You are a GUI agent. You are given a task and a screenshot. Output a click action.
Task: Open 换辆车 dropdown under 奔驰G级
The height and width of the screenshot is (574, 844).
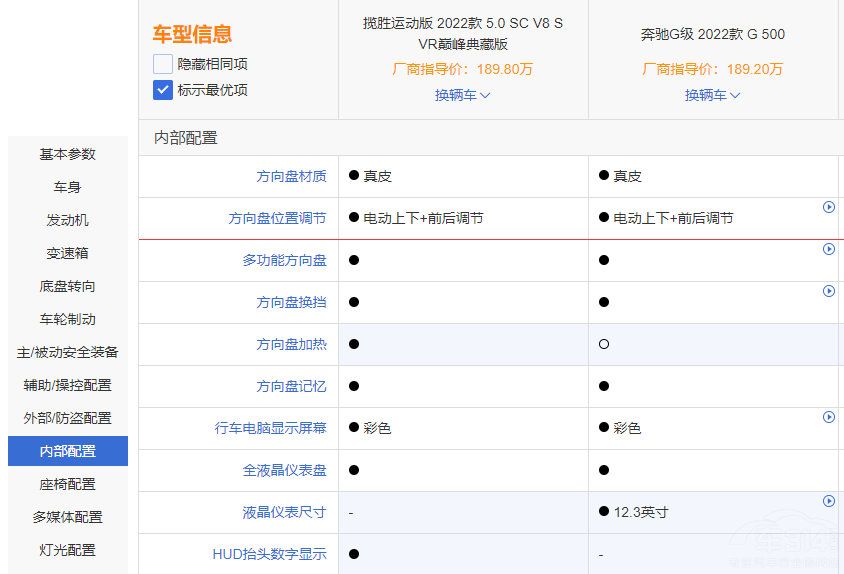pyautogui.click(x=712, y=95)
